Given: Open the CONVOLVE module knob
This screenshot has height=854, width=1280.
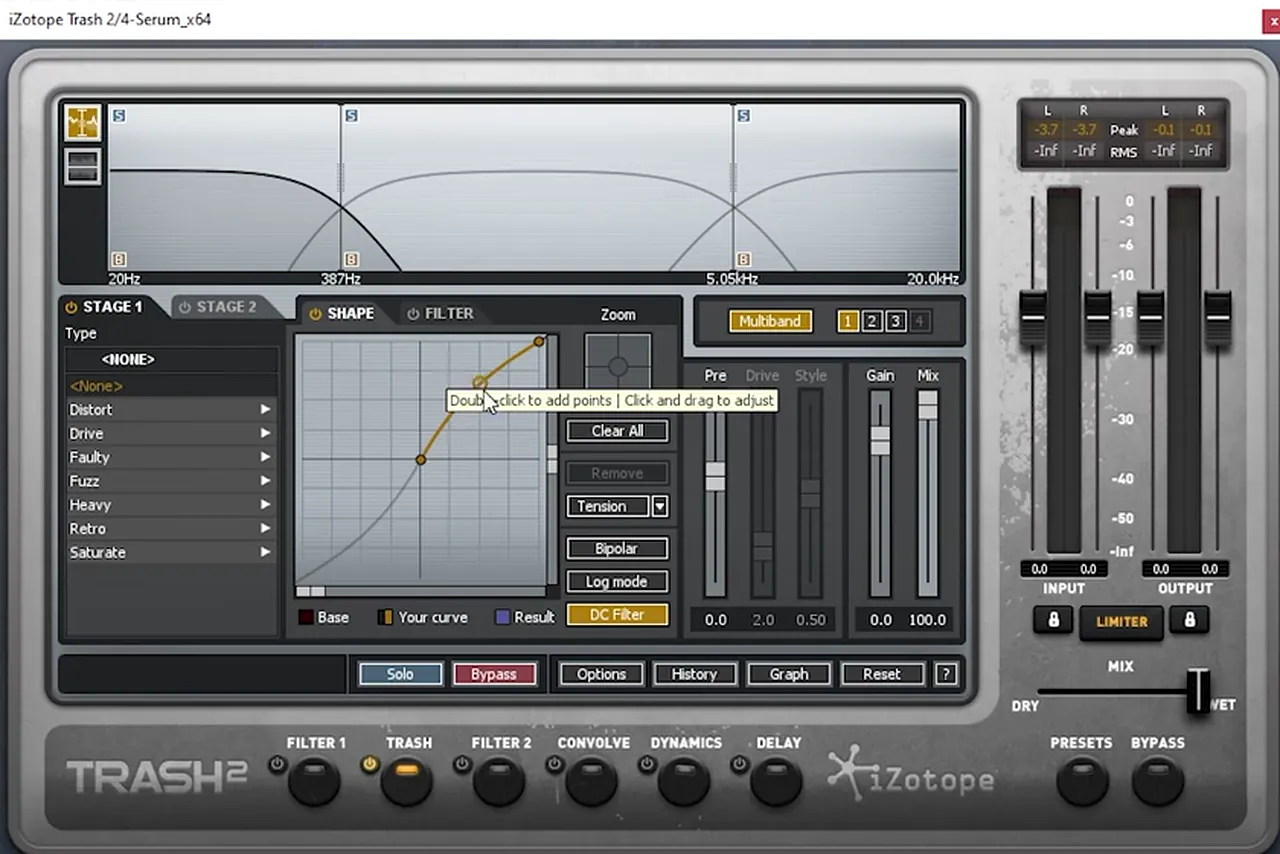Looking at the screenshot, I should 591,781.
